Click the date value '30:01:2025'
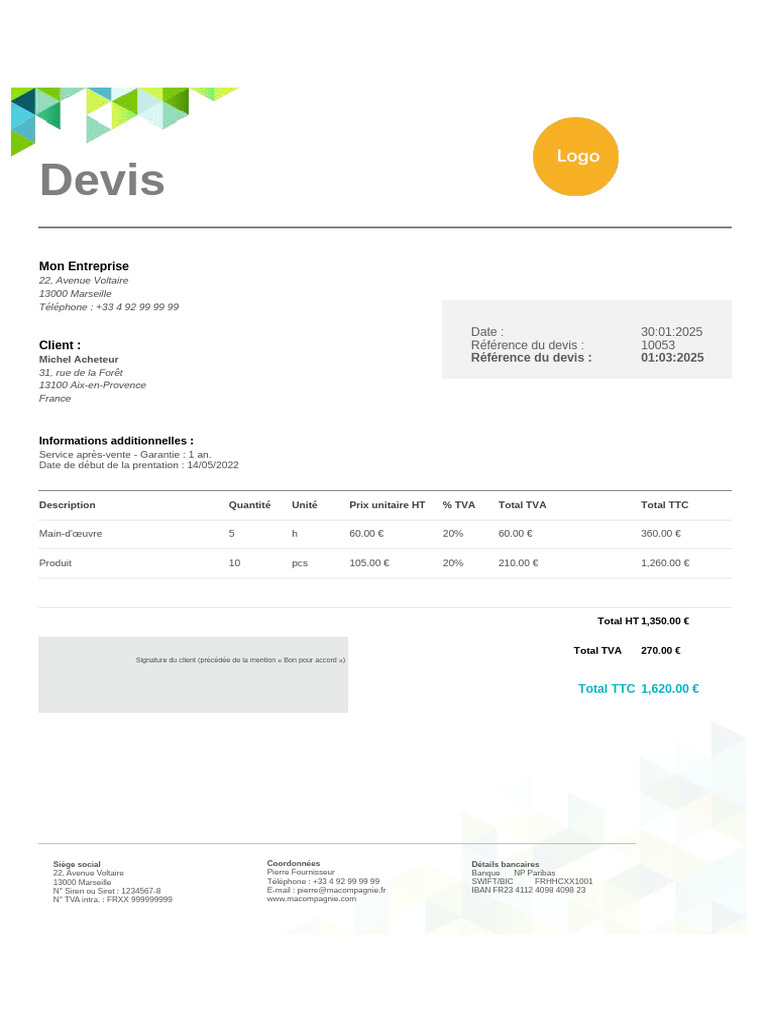This screenshot has width=768, height=1024. coord(671,332)
